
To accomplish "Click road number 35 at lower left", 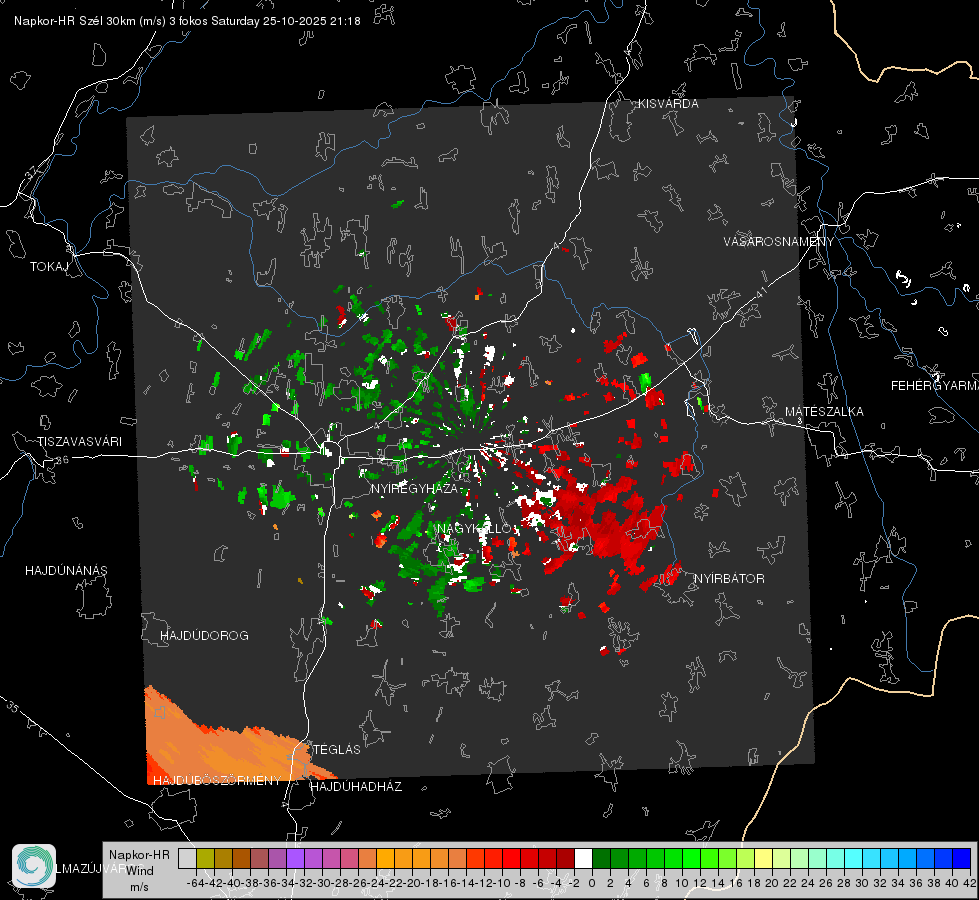I will [12, 707].
